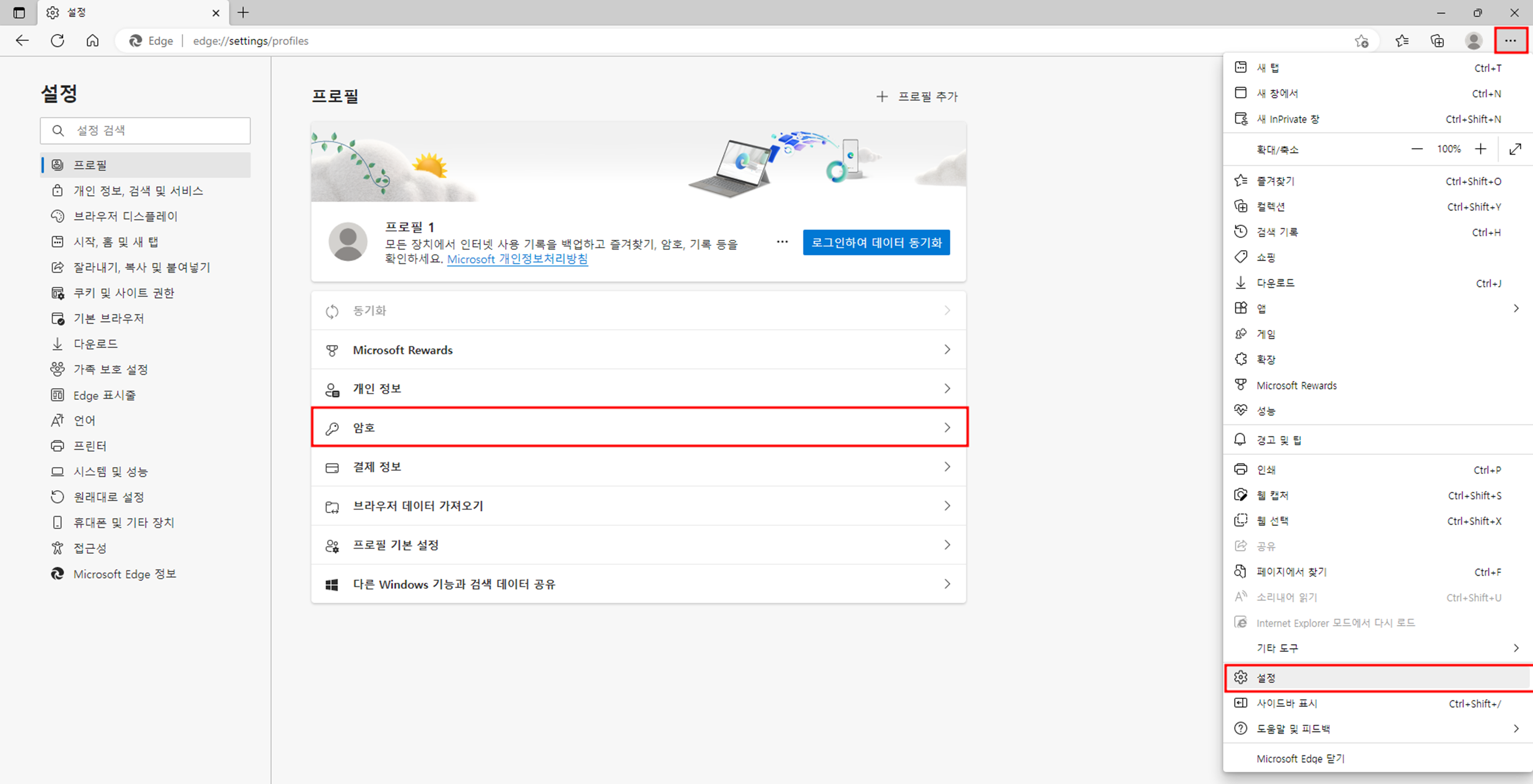This screenshot has height=784, width=1533.
Task: Click the 설정 검색 search field
Action: 145,130
